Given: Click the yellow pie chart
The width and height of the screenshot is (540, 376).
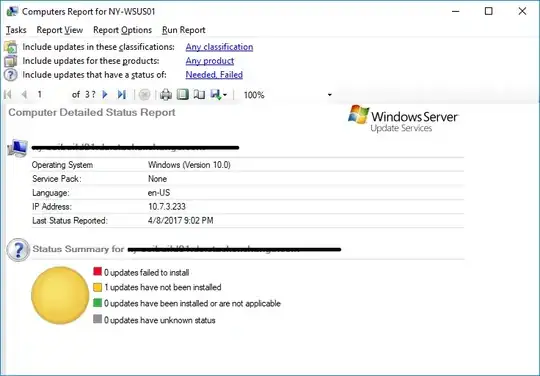Looking at the screenshot, I should click(60, 295).
